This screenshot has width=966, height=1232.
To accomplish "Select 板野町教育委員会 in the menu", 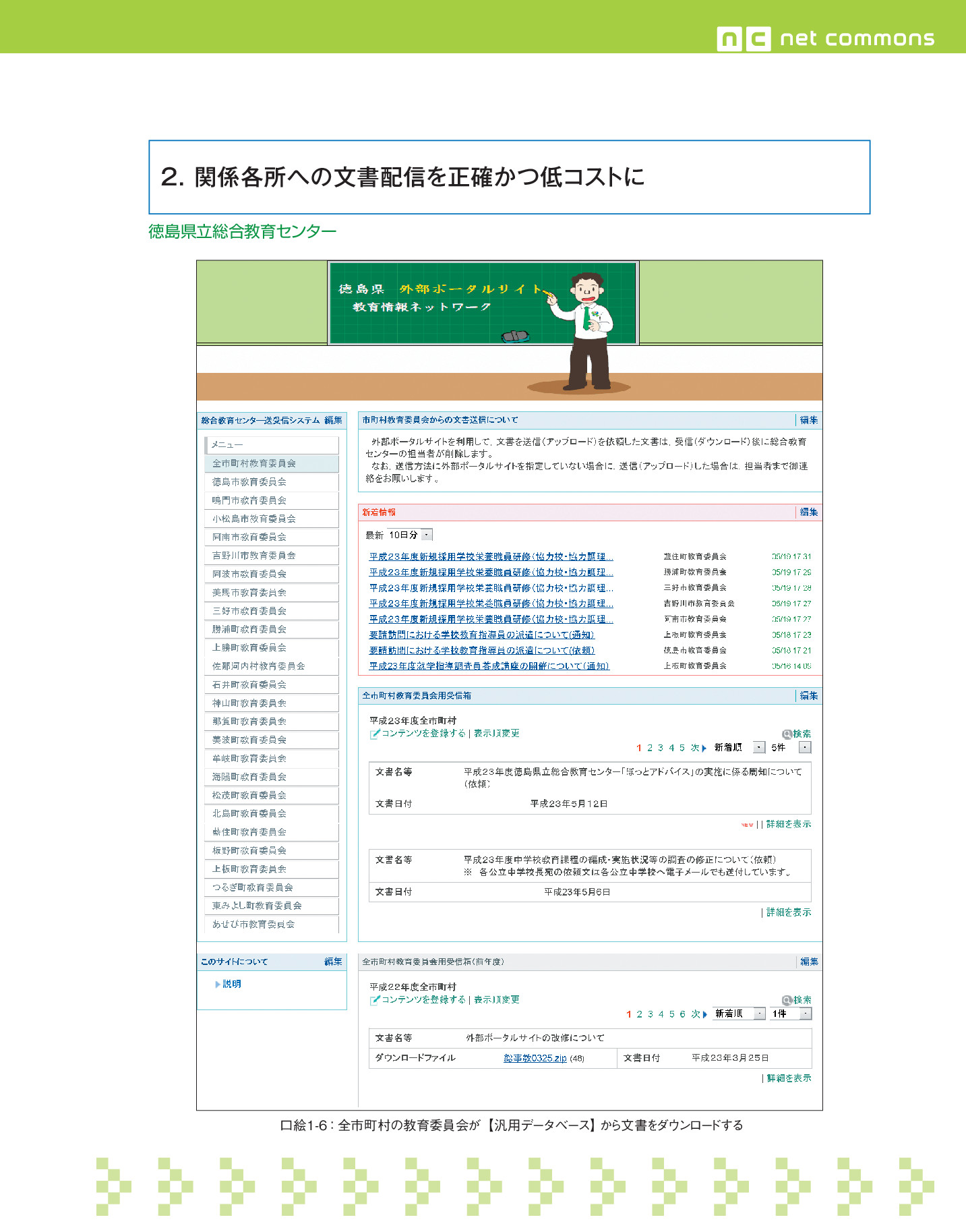I will pyautogui.click(x=272, y=851).
